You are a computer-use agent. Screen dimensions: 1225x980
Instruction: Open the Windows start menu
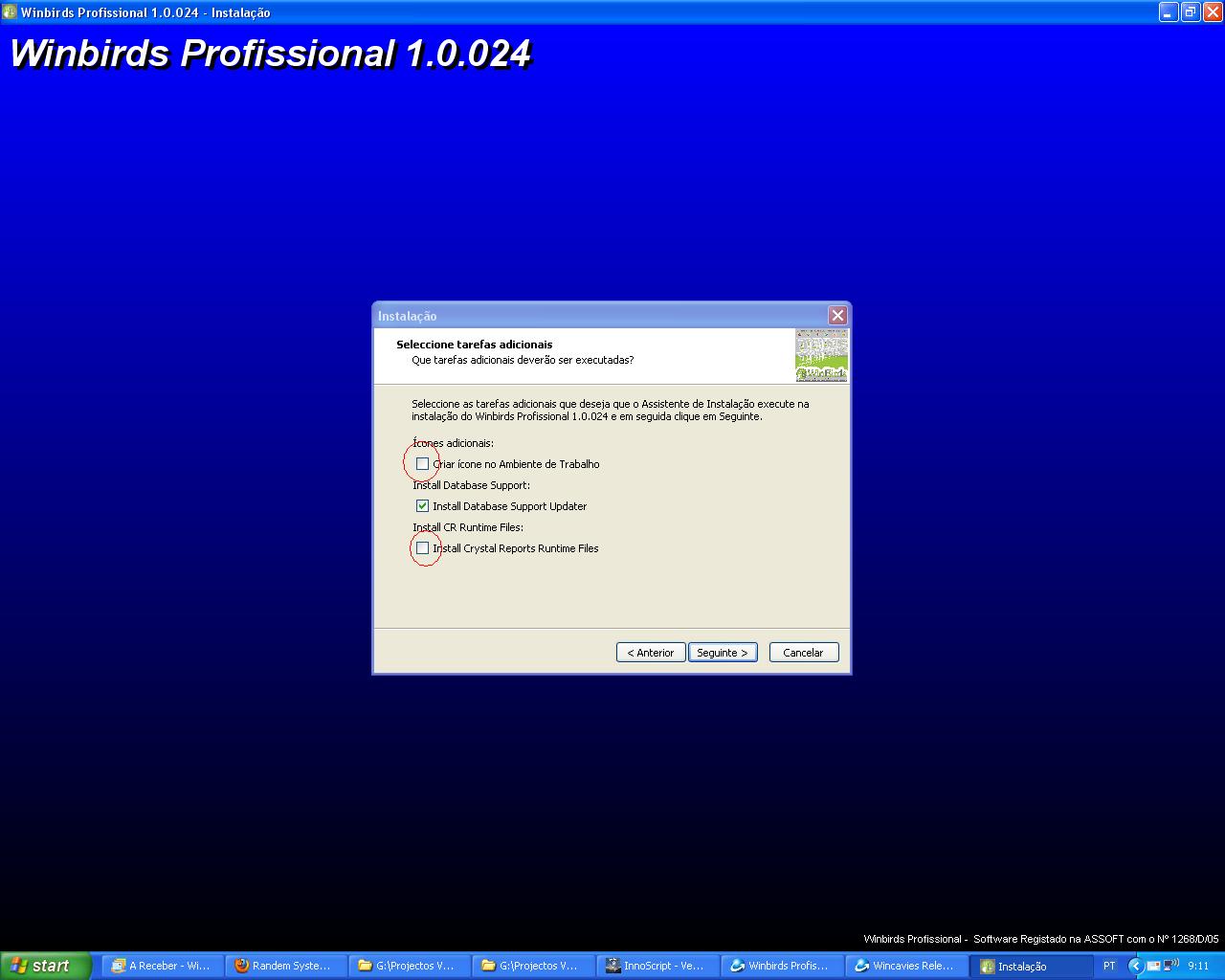click(45, 966)
